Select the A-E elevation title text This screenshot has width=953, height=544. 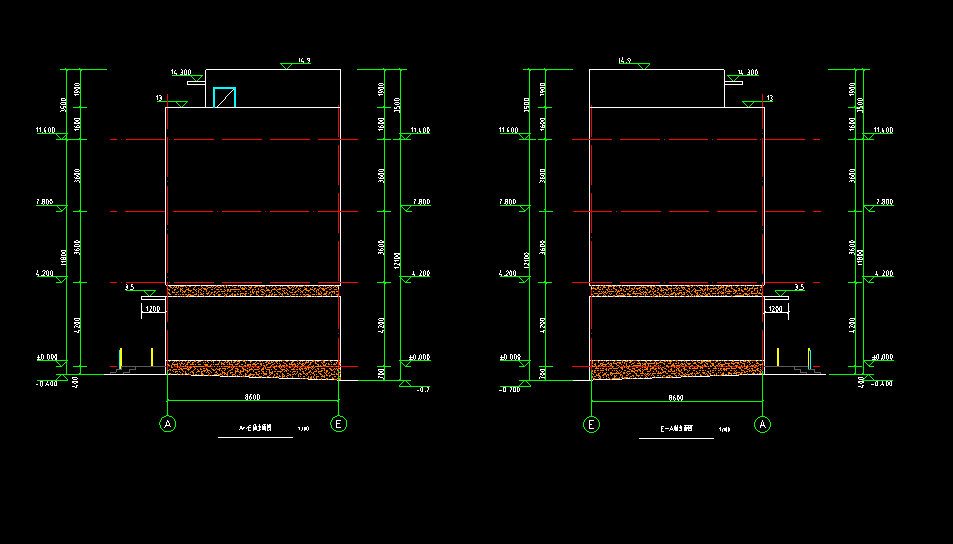(x=252, y=430)
